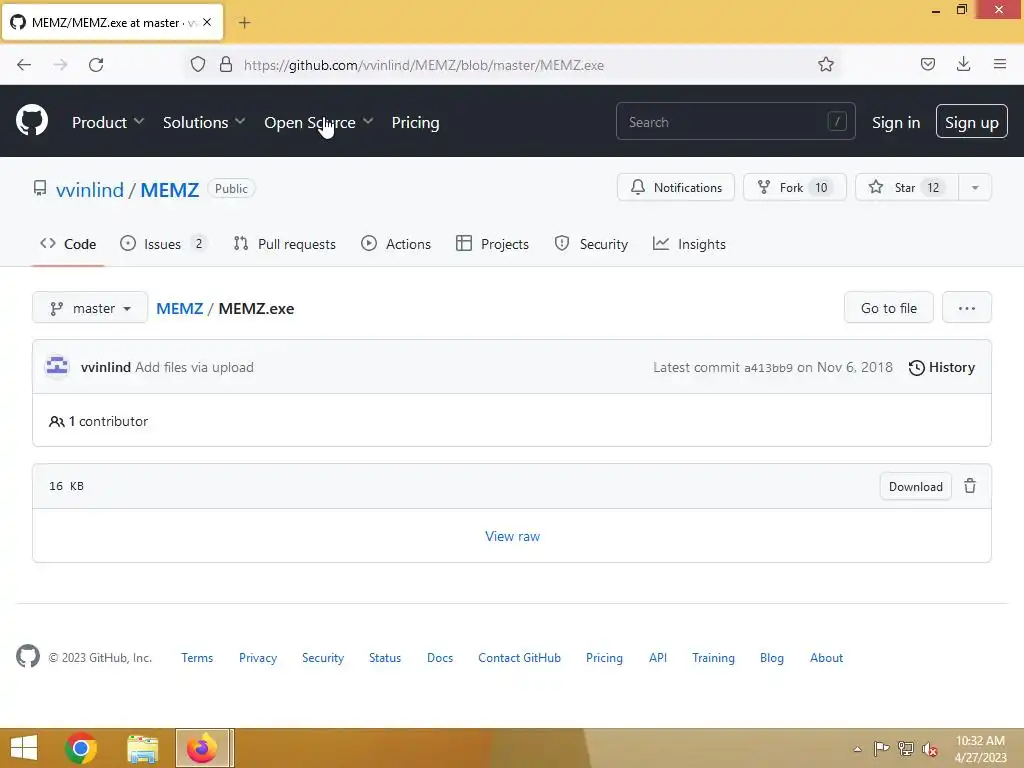Click the Add files via upload message
Viewport: 1024px width, 768px height.
coord(194,367)
